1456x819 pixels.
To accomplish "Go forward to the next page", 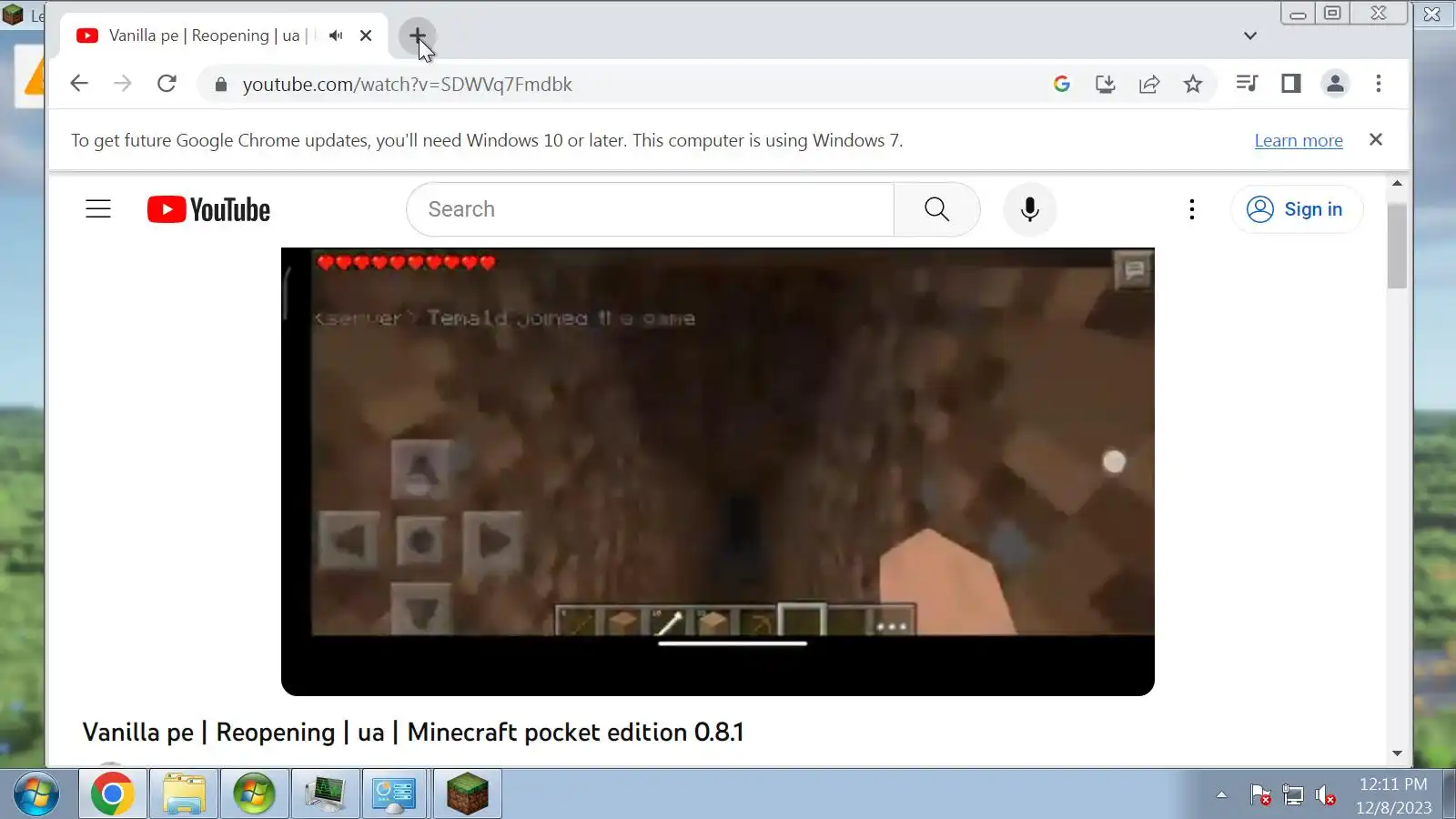I will click(123, 84).
